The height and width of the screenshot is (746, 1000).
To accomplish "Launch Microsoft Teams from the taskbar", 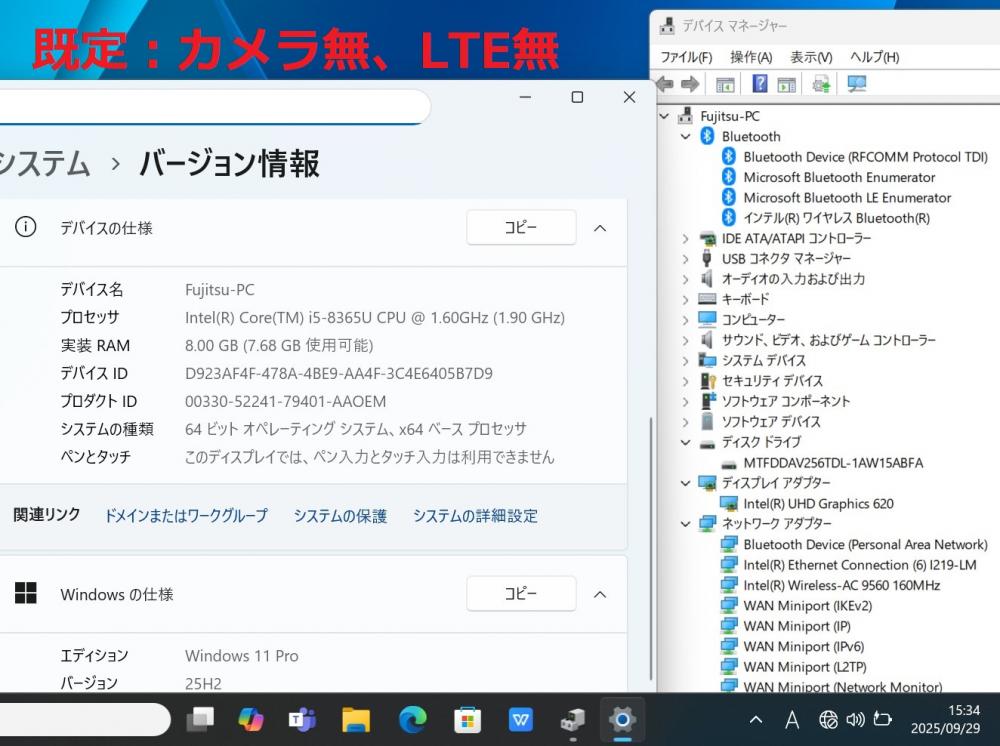I will pyautogui.click(x=302, y=719).
